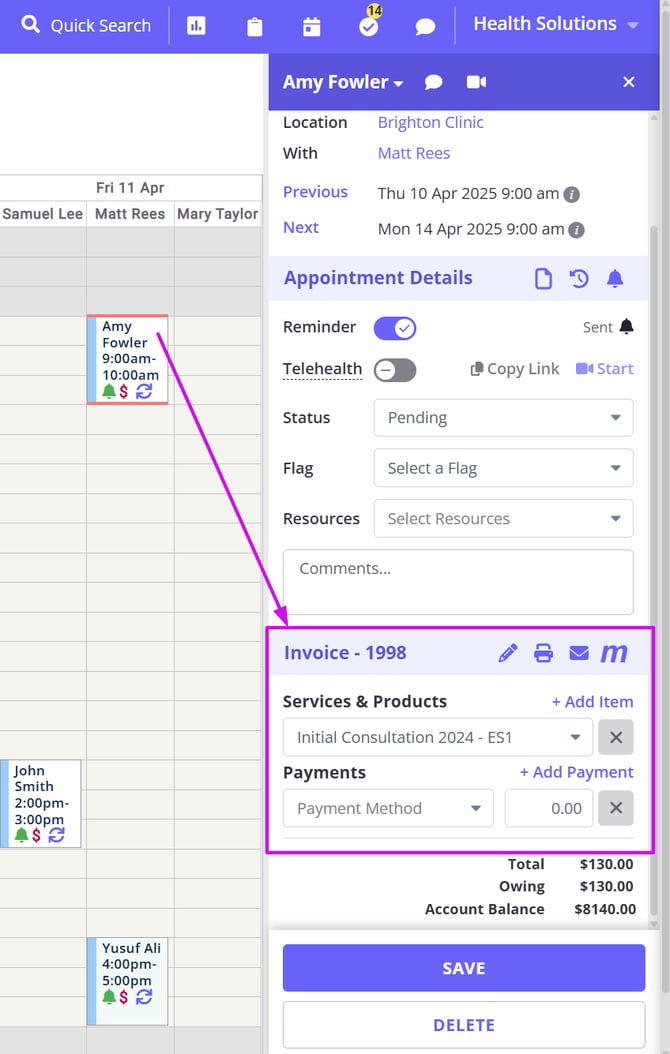The height and width of the screenshot is (1054, 670).
Task: Email invoice using envelope icon
Action: [579, 653]
